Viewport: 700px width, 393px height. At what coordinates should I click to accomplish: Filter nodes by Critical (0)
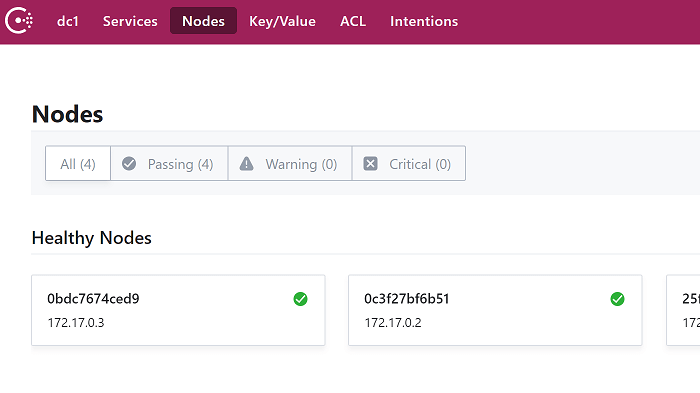(x=408, y=163)
